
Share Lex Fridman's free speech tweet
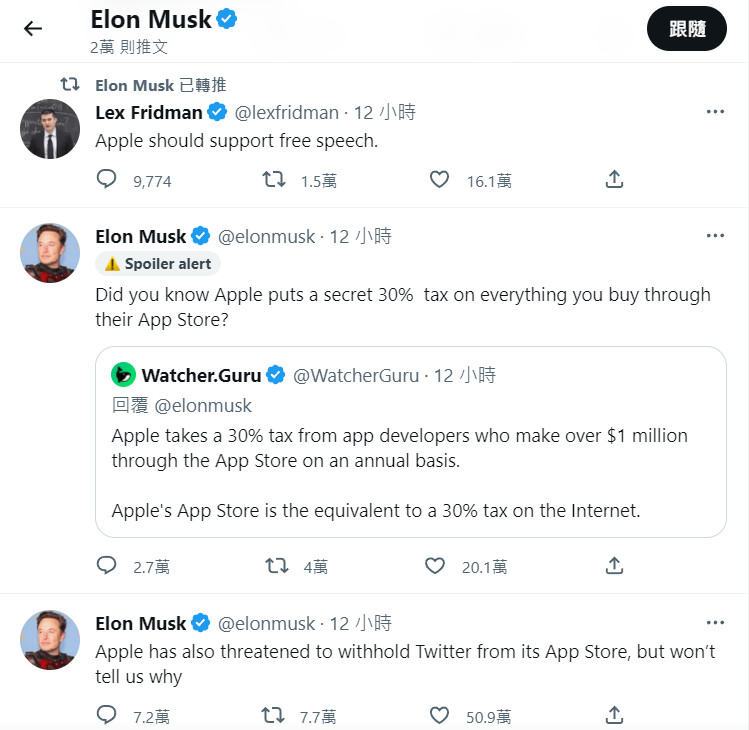(615, 180)
